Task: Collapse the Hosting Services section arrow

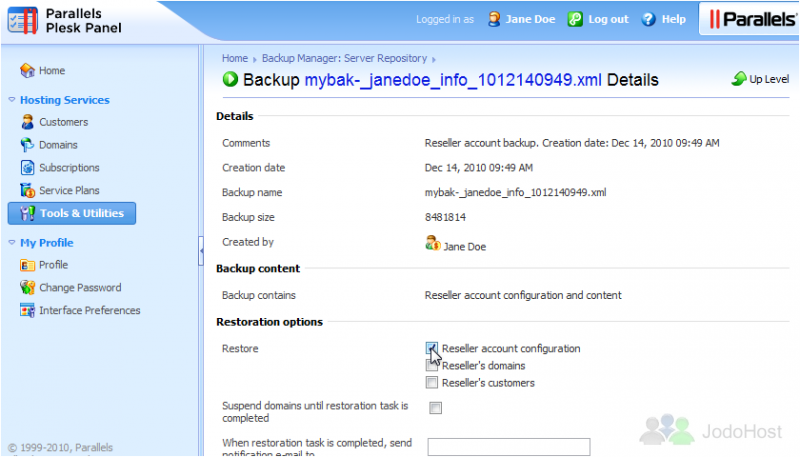Action: (x=12, y=100)
